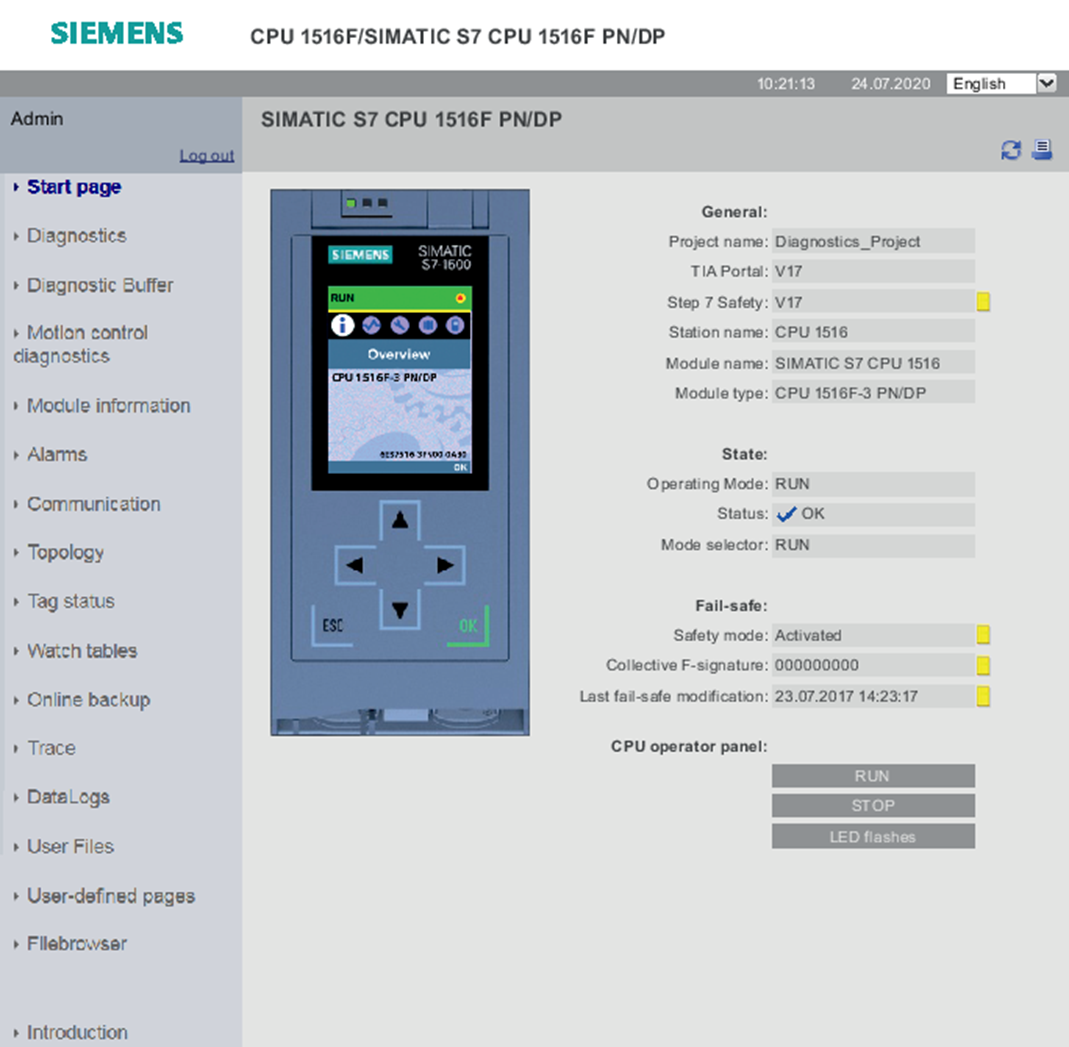Click the green RUN status bar on CPU display
The image size is (1069, 1047).
pyautogui.click(x=400, y=298)
